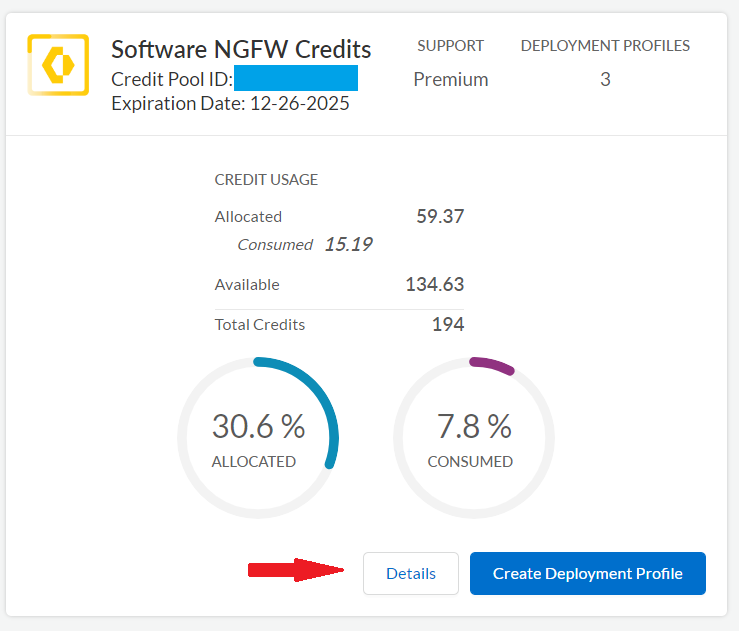Click the Expiration Date 12-26-2025 text
Screen dimensions: 739x631
pos(231,103)
